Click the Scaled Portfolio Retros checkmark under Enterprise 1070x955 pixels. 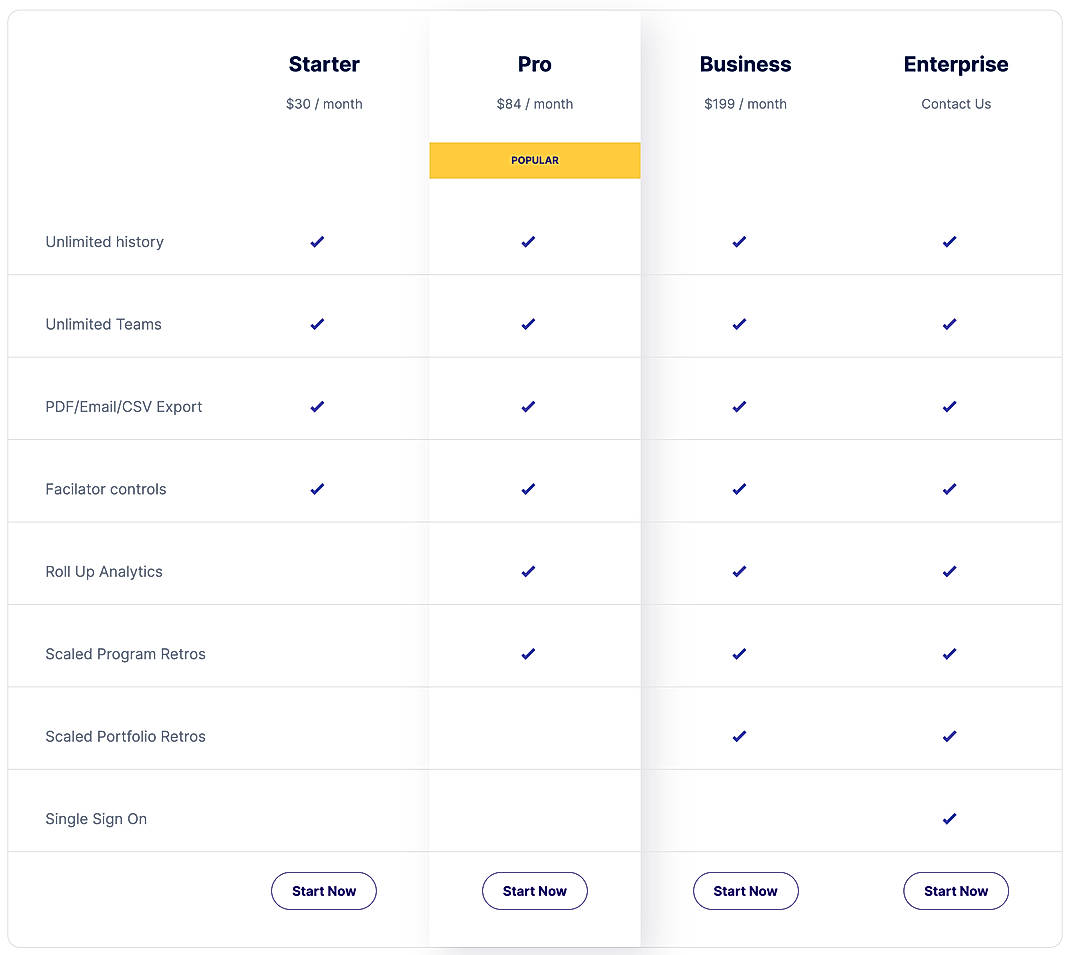click(x=949, y=736)
